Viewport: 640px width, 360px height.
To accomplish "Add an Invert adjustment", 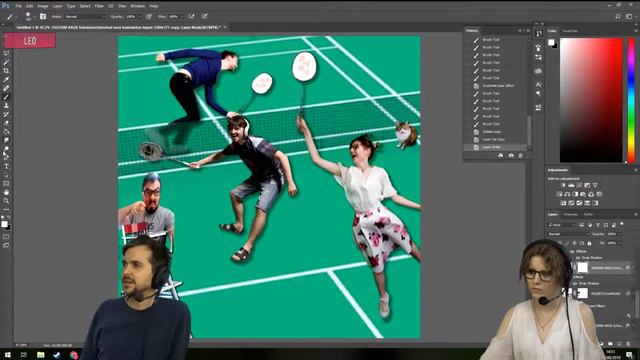I will 563,203.
